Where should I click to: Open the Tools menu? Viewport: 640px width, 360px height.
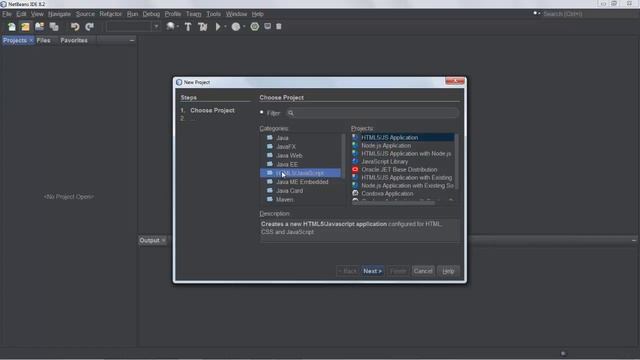coord(213,14)
